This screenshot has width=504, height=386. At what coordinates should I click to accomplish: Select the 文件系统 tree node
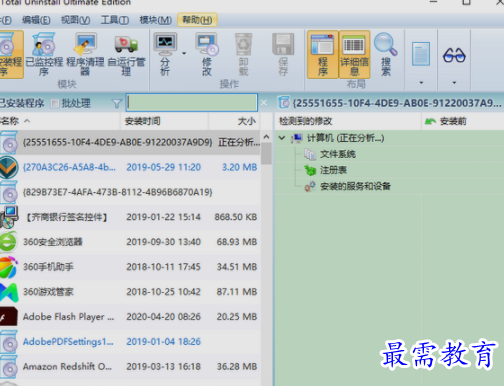(x=338, y=154)
